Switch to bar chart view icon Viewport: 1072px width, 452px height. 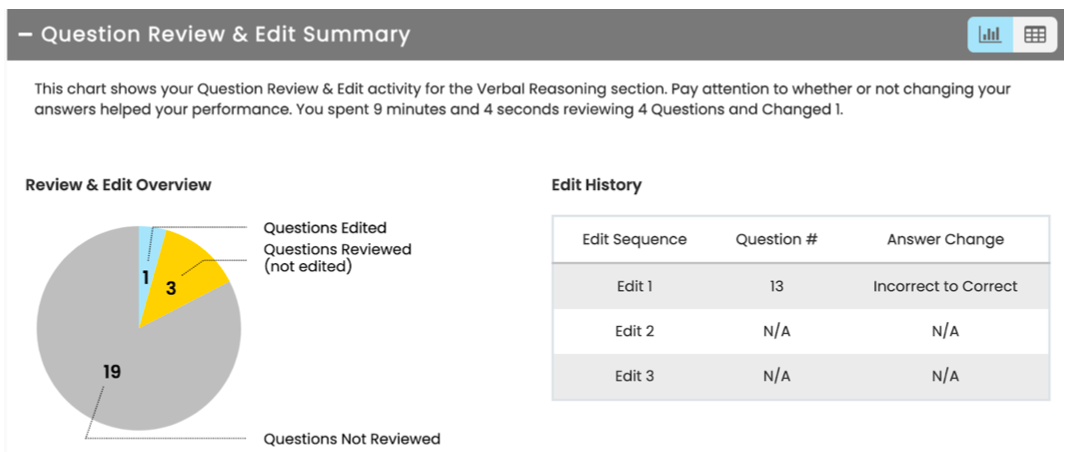pyautogui.click(x=990, y=34)
